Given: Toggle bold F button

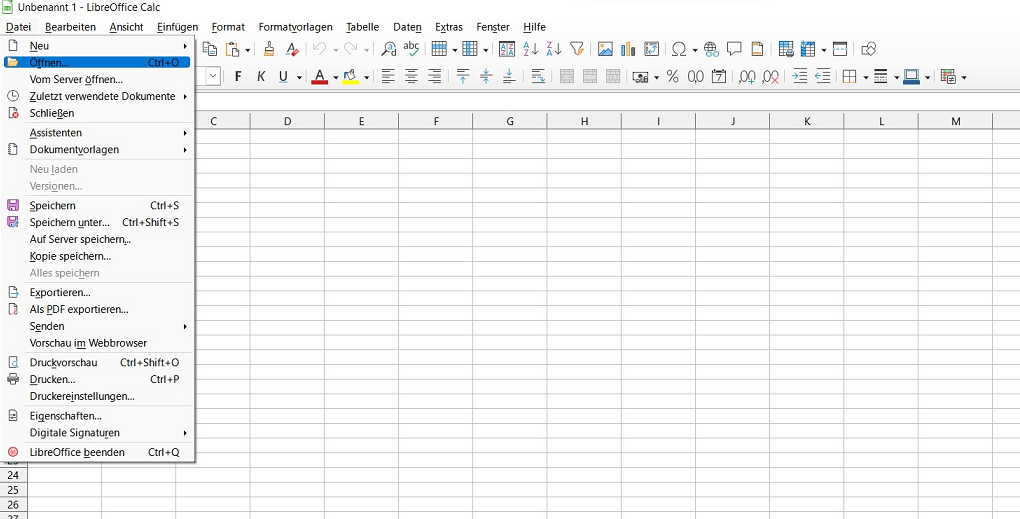Looking at the screenshot, I should tap(238, 77).
